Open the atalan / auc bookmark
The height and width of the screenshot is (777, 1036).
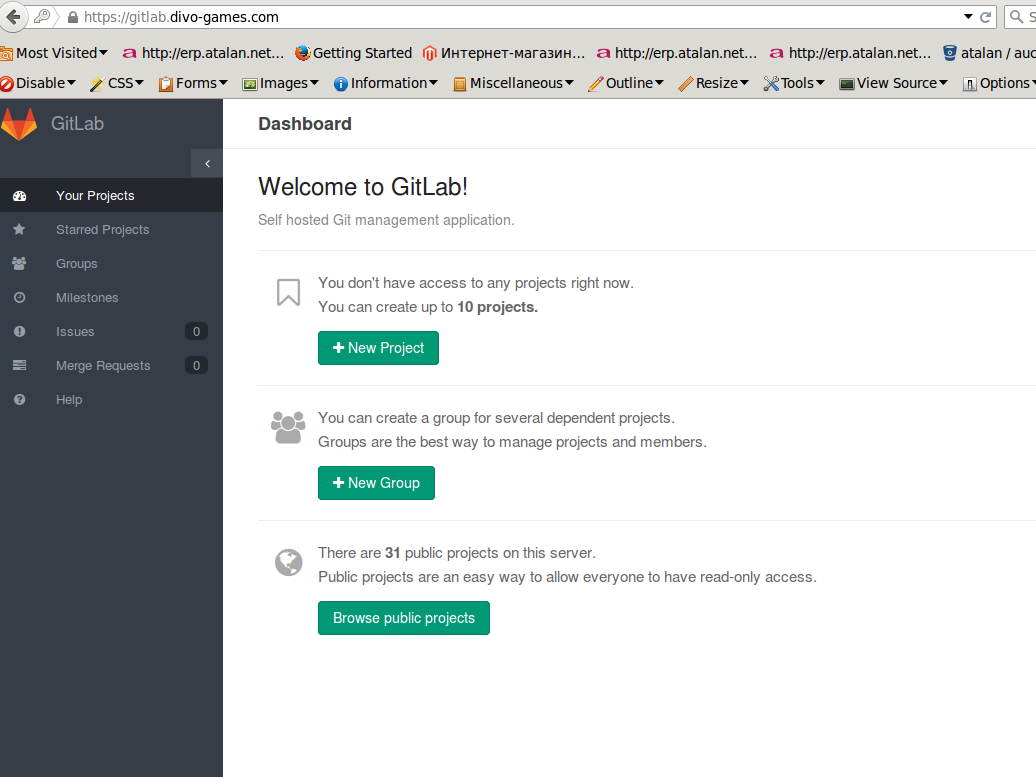coord(989,53)
